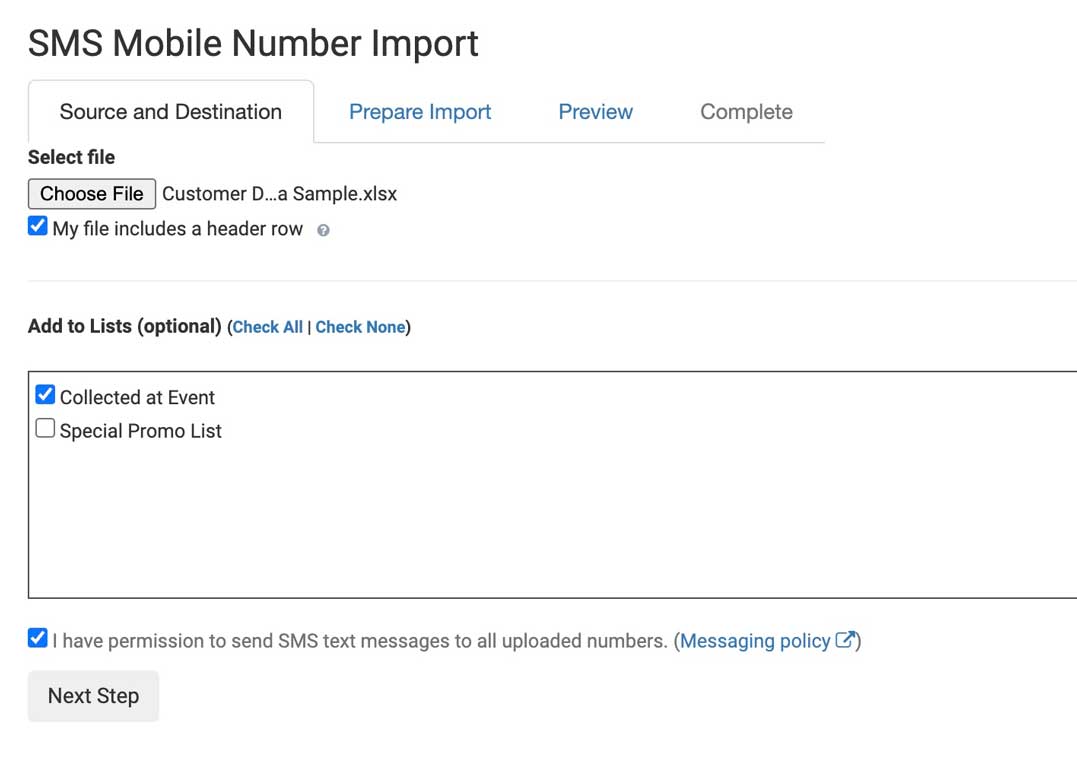The height and width of the screenshot is (759, 1077).
Task: Select the Complete tab
Action: point(745,112)
